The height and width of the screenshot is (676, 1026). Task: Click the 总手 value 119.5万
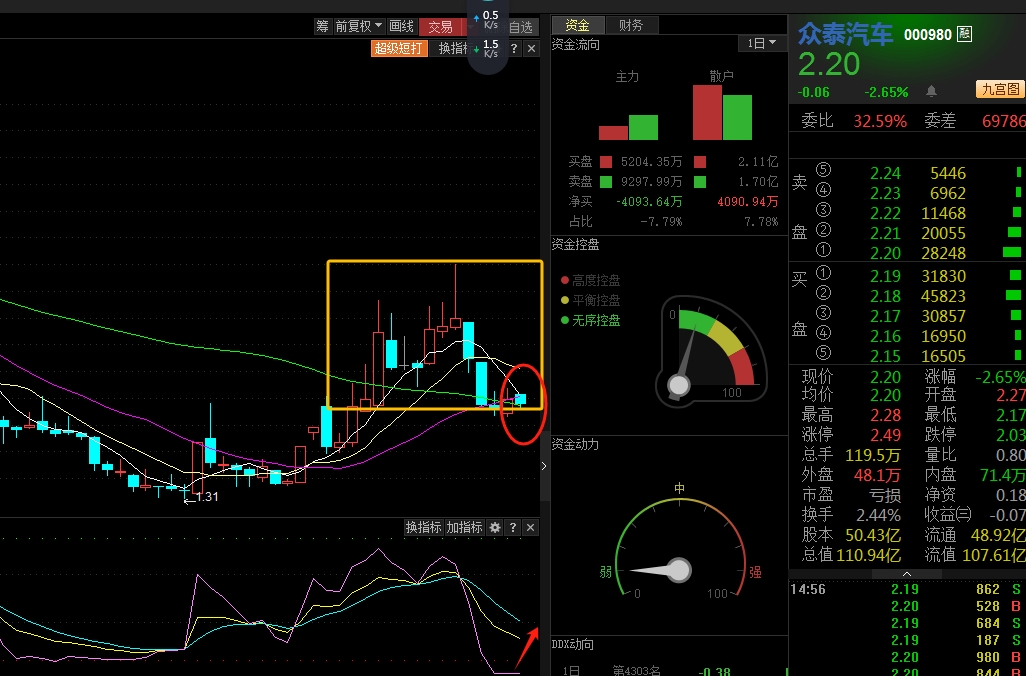click(873, 455)
